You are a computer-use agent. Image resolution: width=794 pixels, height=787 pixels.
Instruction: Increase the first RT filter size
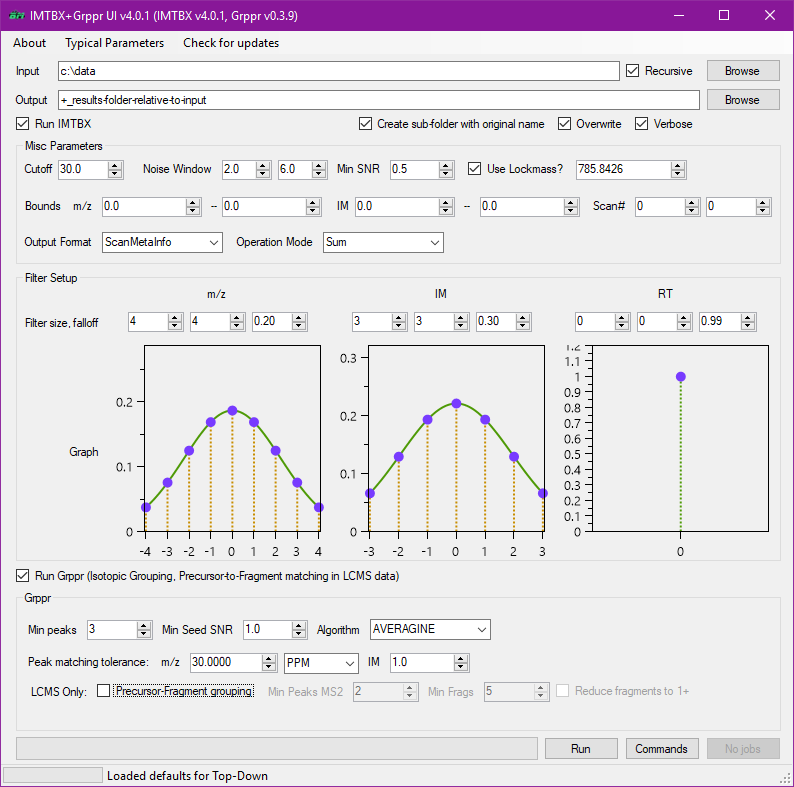622,317
